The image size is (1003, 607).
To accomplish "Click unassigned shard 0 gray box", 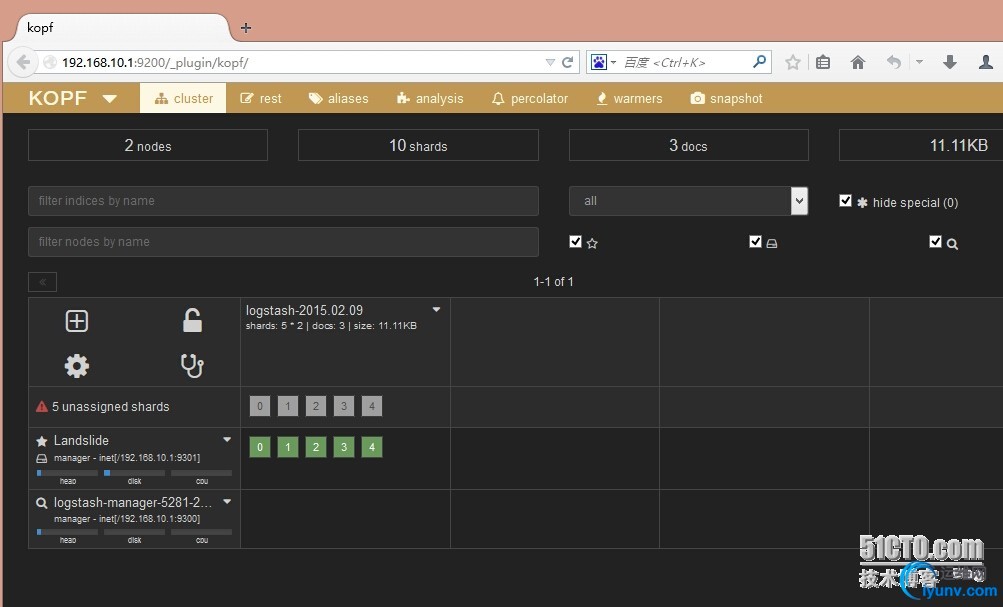I will (x=260, y=406).
